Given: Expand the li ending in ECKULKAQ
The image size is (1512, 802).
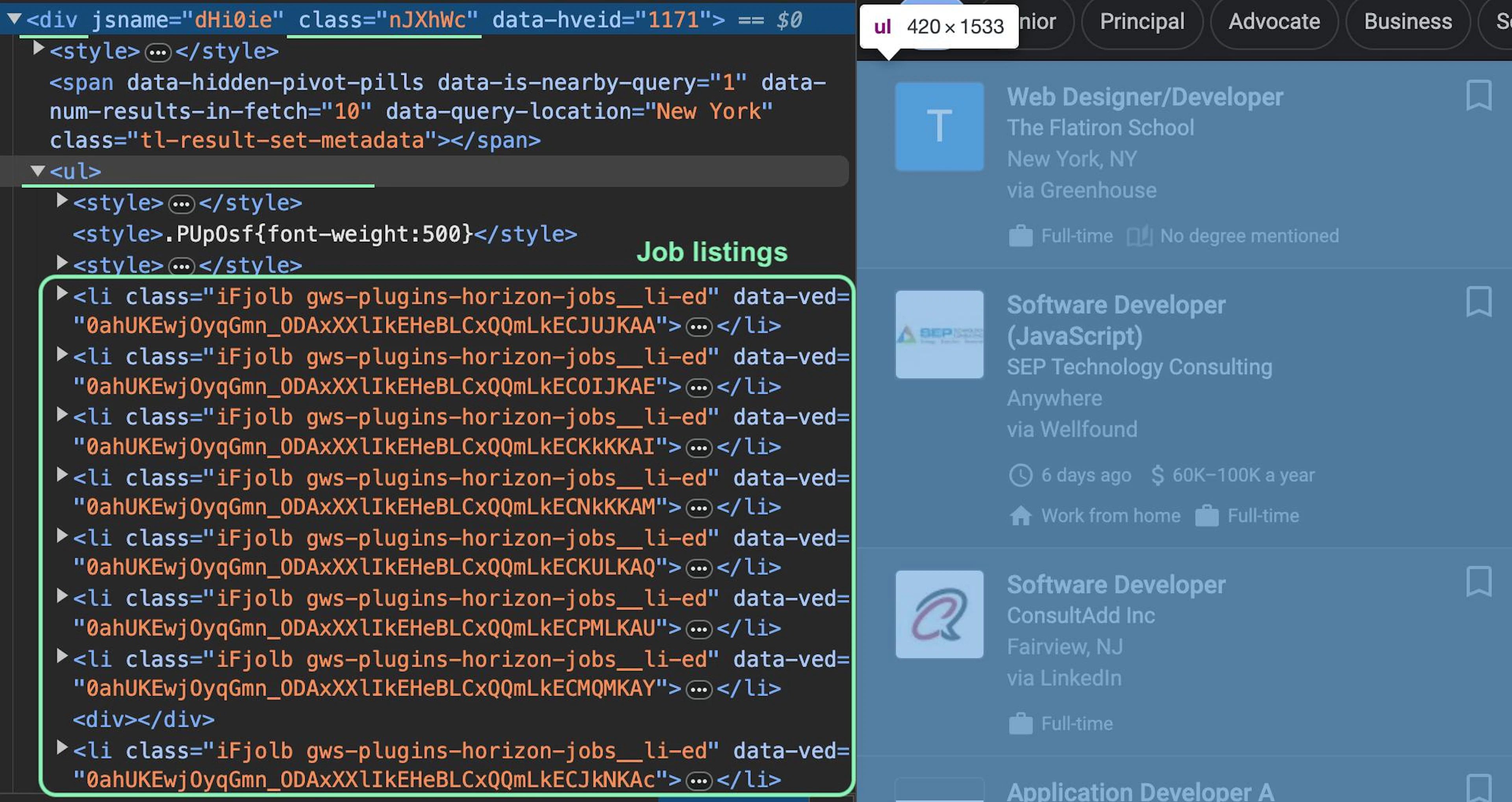Looking at the screenshot, I should pyautogui.click(x=62, y=535).
